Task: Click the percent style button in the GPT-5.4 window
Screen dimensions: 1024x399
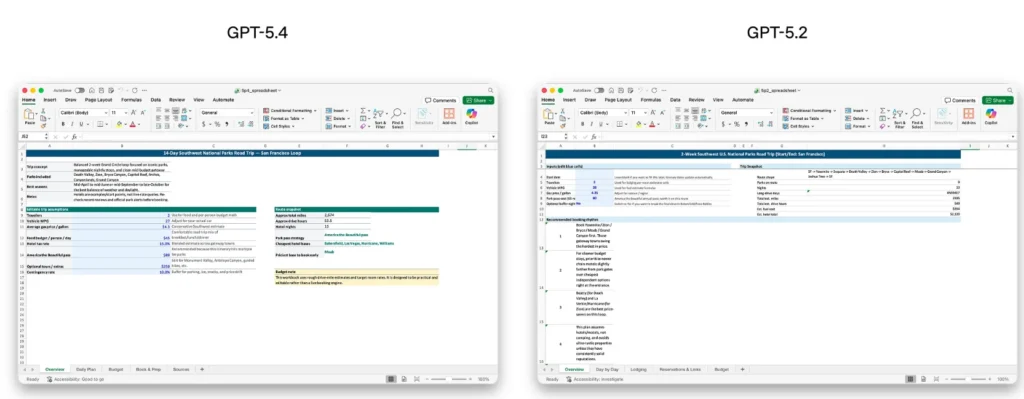Action: click(x=216, y=124)
